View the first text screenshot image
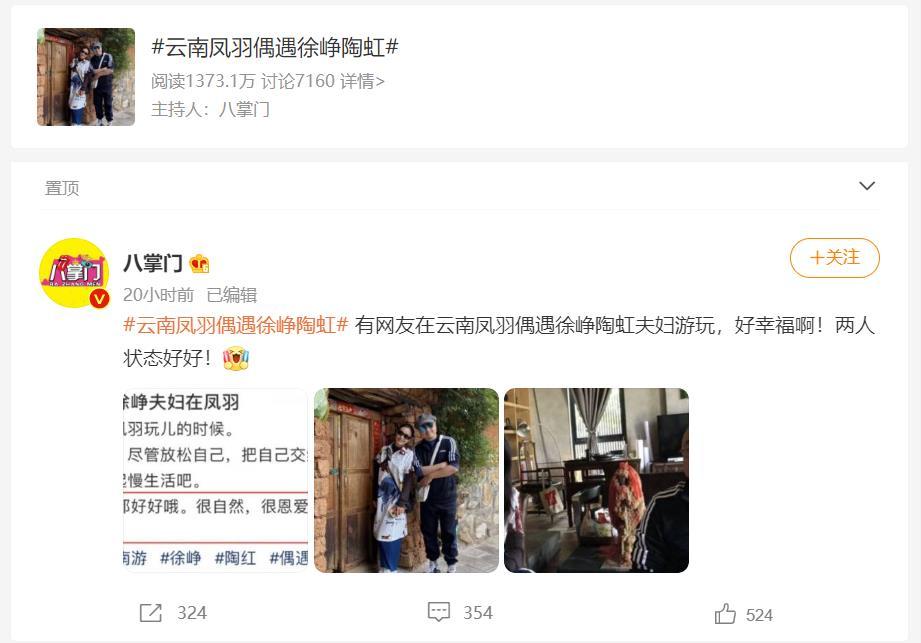This screenshot has width=921, height=643. click(216, 480)
